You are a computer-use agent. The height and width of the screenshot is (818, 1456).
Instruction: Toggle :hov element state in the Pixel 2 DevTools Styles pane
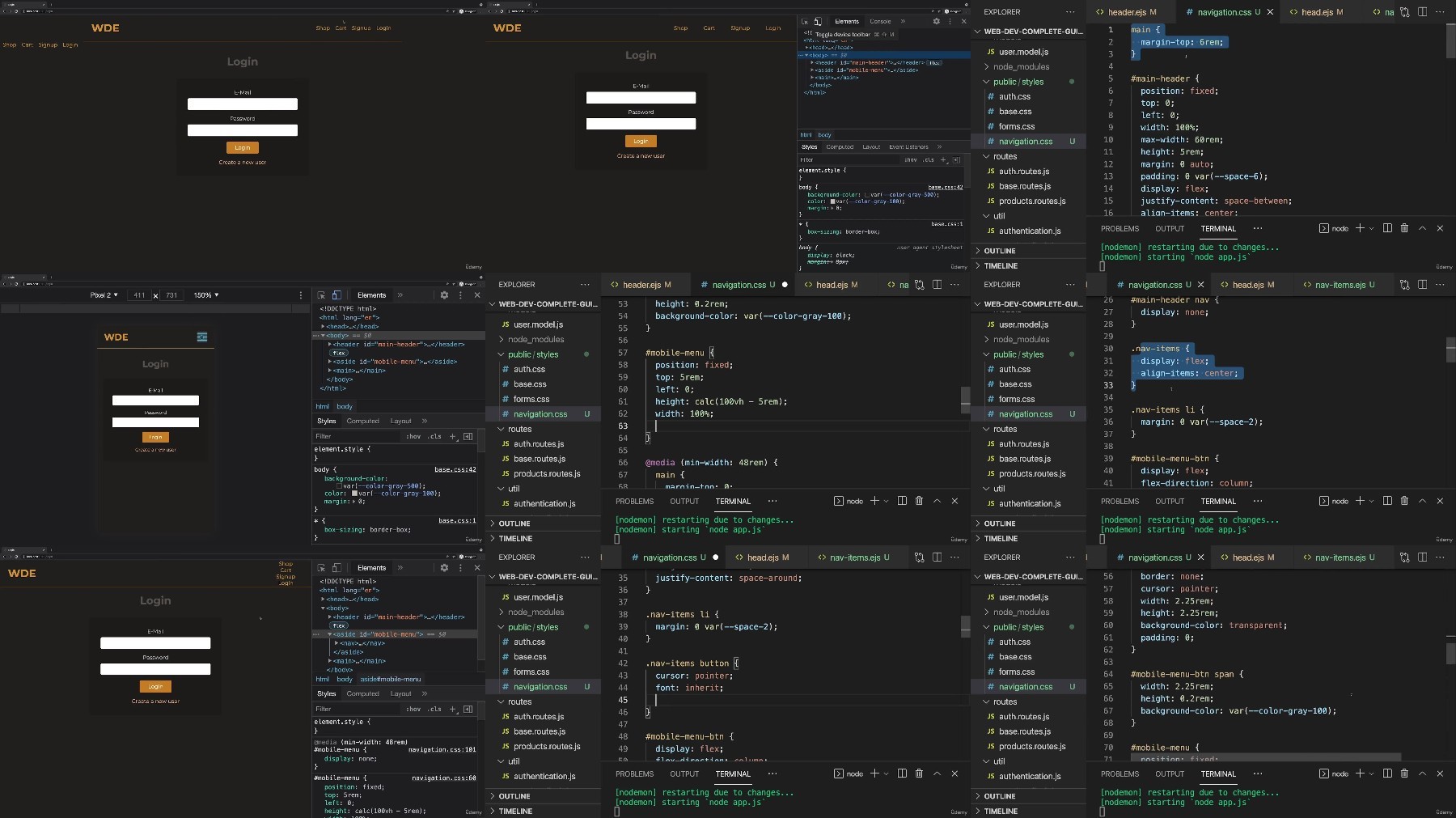(413, 436)
